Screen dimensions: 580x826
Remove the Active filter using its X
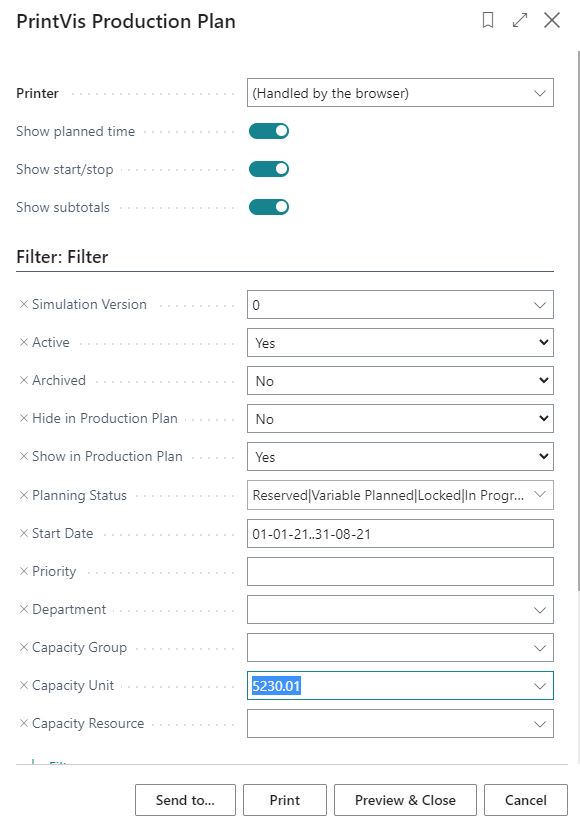click(24, 342)
